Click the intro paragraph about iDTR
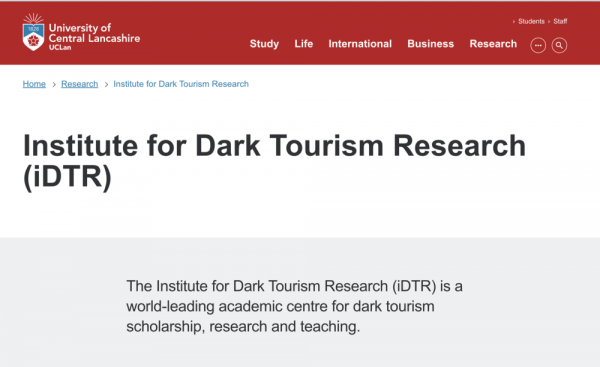The image size is (600, 367). 294,306
